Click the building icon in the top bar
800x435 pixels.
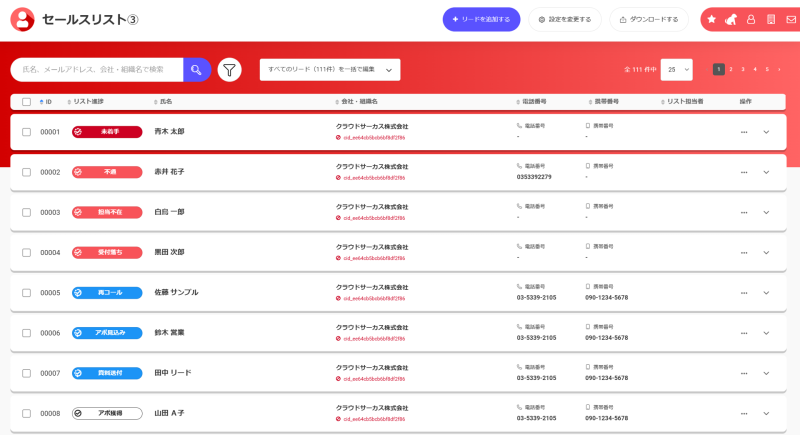click(x=771, y=19)
